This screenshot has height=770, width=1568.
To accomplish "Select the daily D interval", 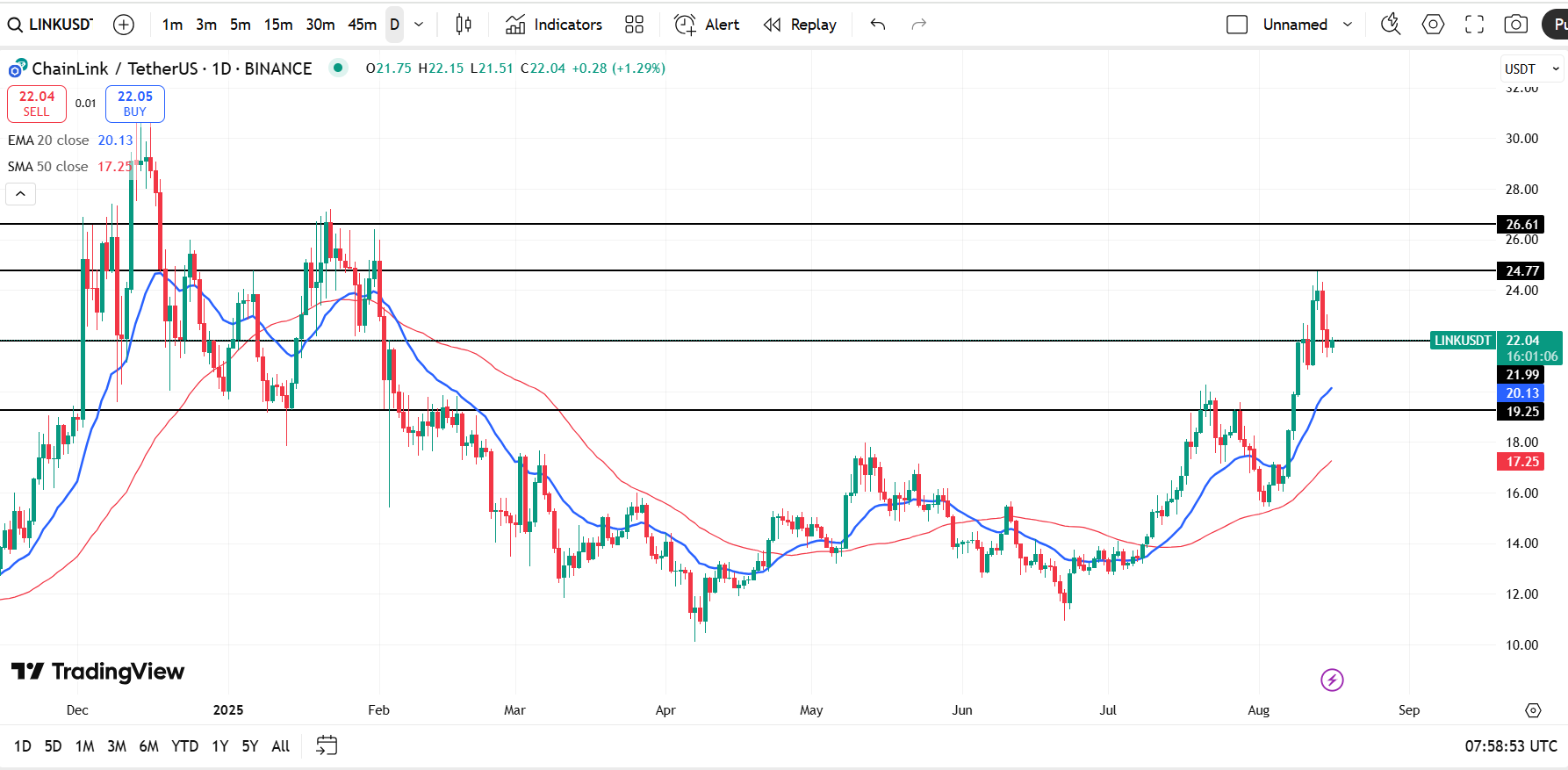I will [395, 25].
